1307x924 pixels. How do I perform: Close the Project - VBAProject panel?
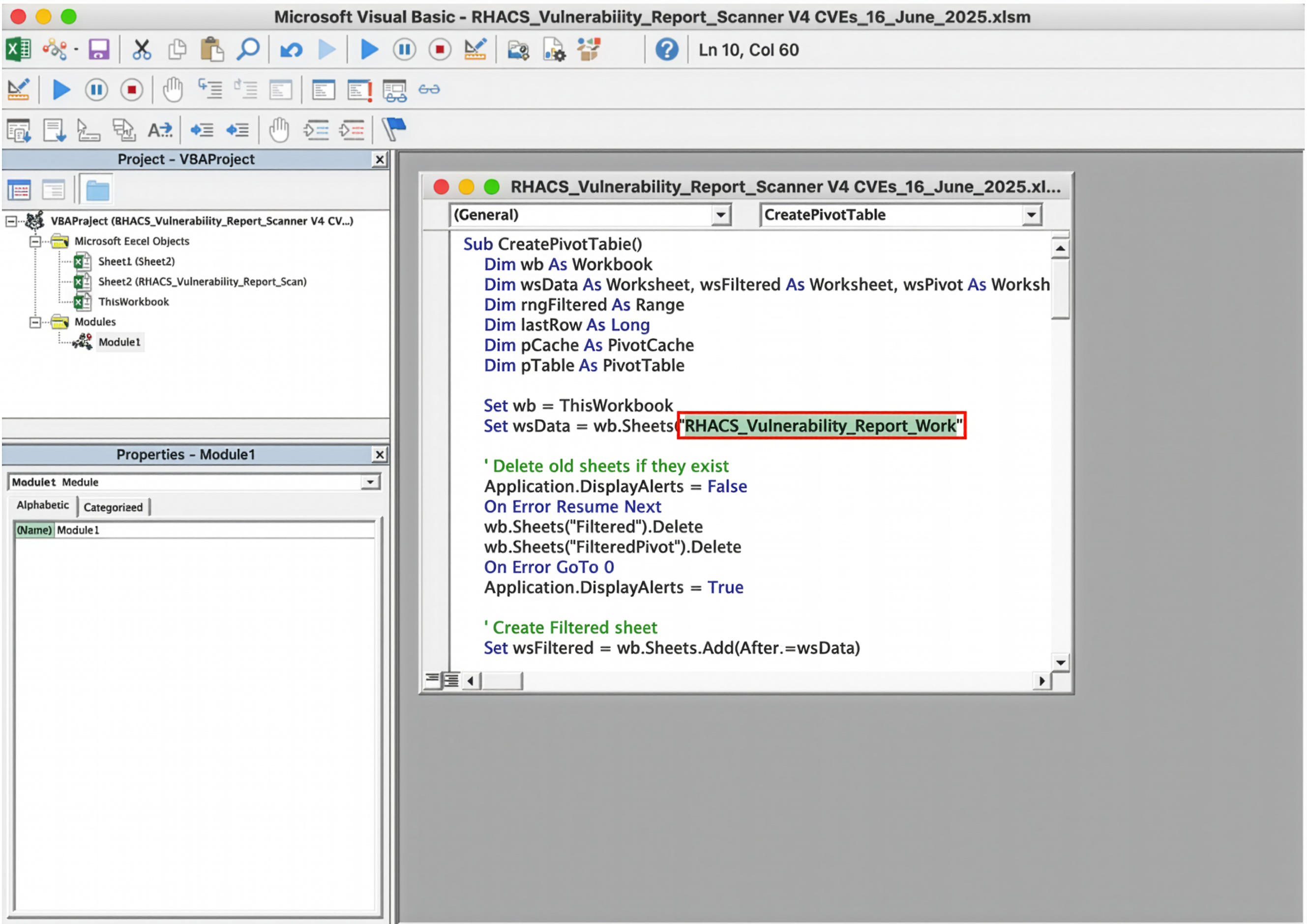[x=380, y=160]
